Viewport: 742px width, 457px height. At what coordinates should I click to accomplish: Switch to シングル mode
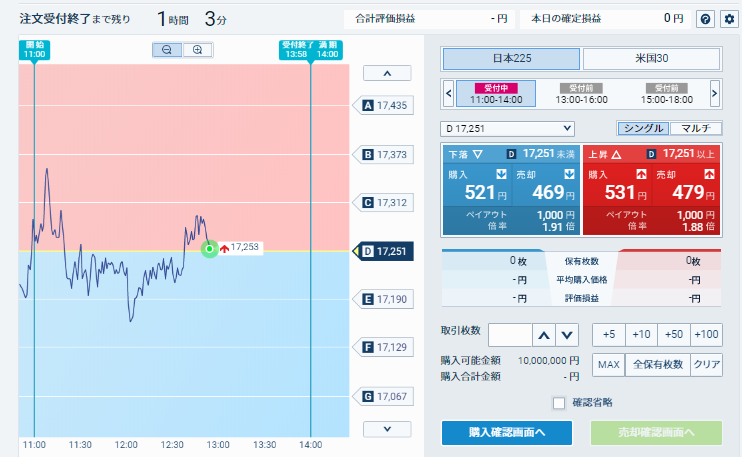click(x=642, y=128)
